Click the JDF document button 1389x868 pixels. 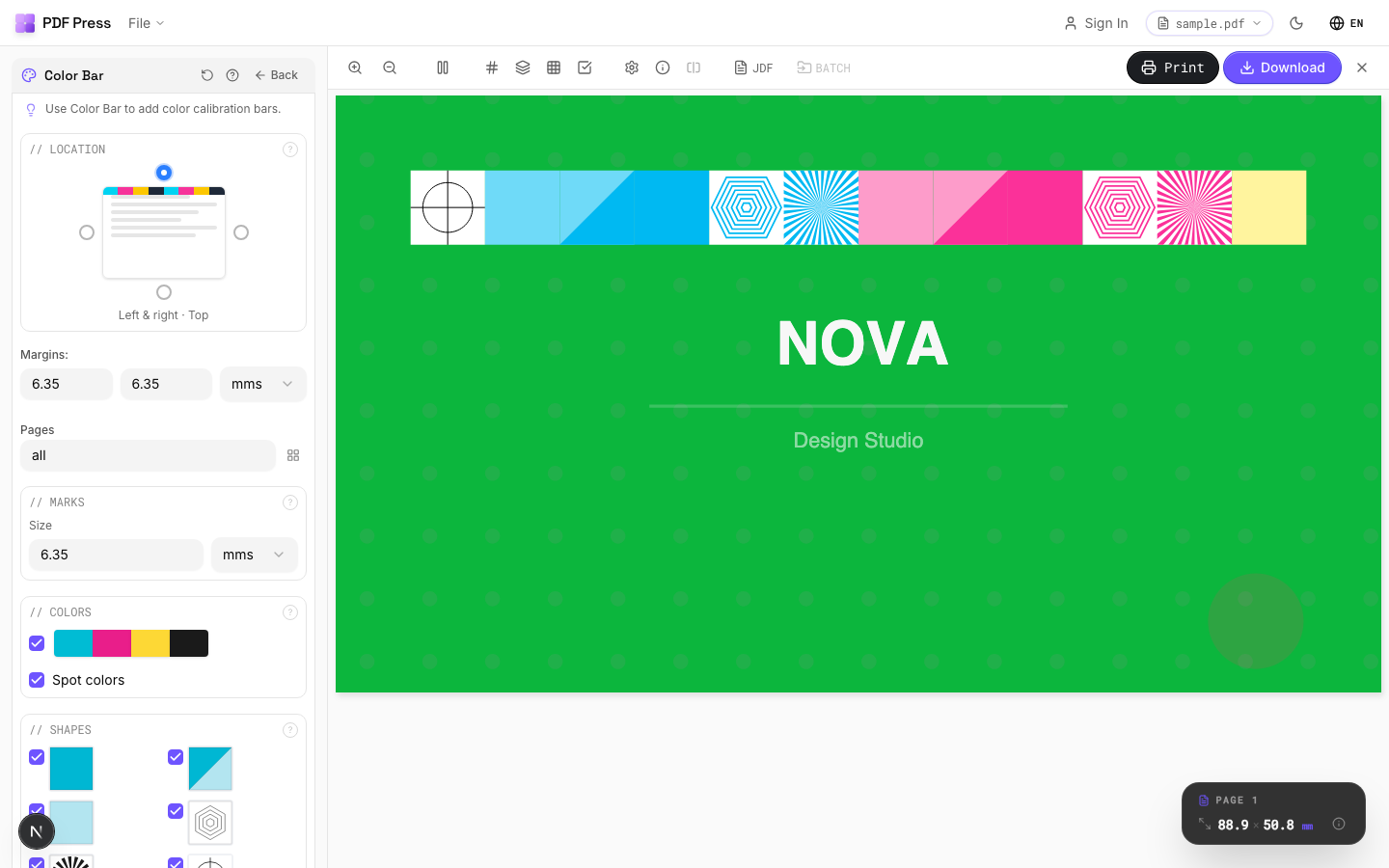click(x=753, y=68)
